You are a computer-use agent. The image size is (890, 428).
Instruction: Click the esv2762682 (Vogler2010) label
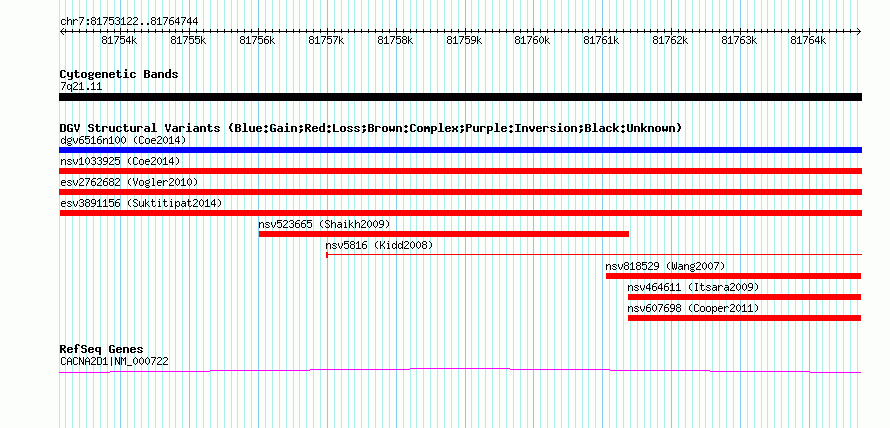pyautogui.click(x=129, y=182)
